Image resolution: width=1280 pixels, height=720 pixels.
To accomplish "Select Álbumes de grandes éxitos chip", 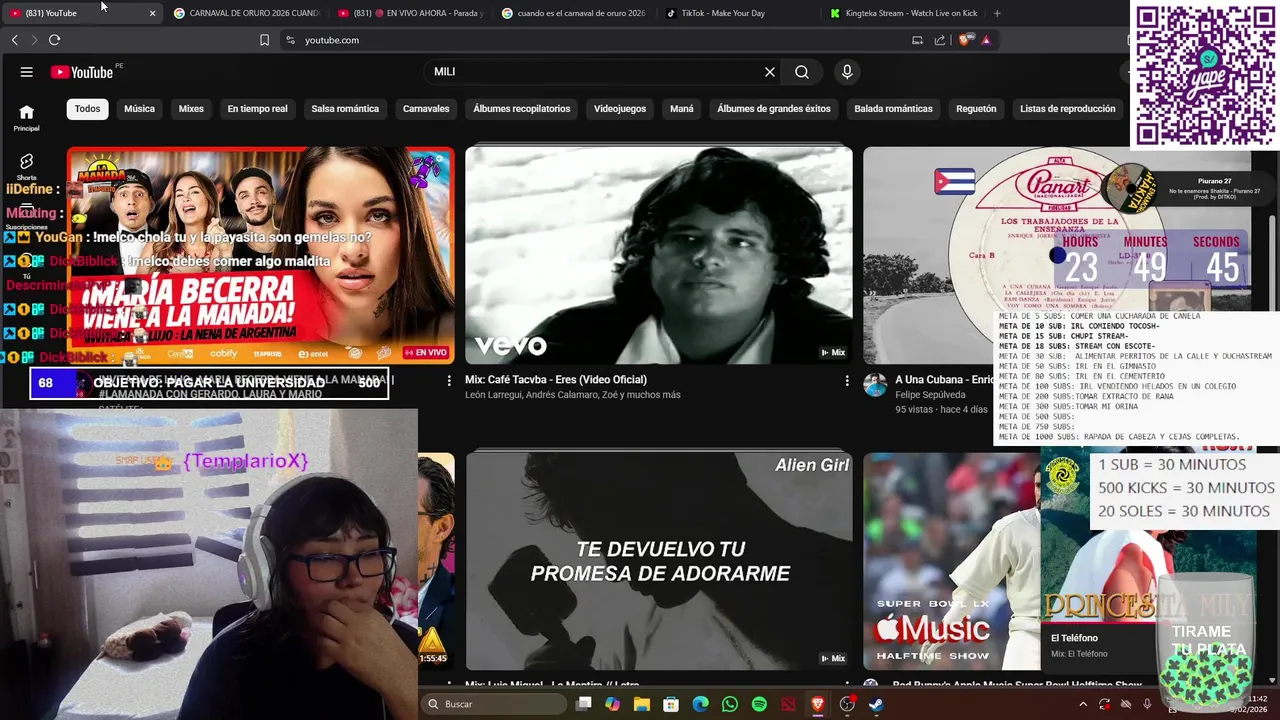I will (774, 109).
